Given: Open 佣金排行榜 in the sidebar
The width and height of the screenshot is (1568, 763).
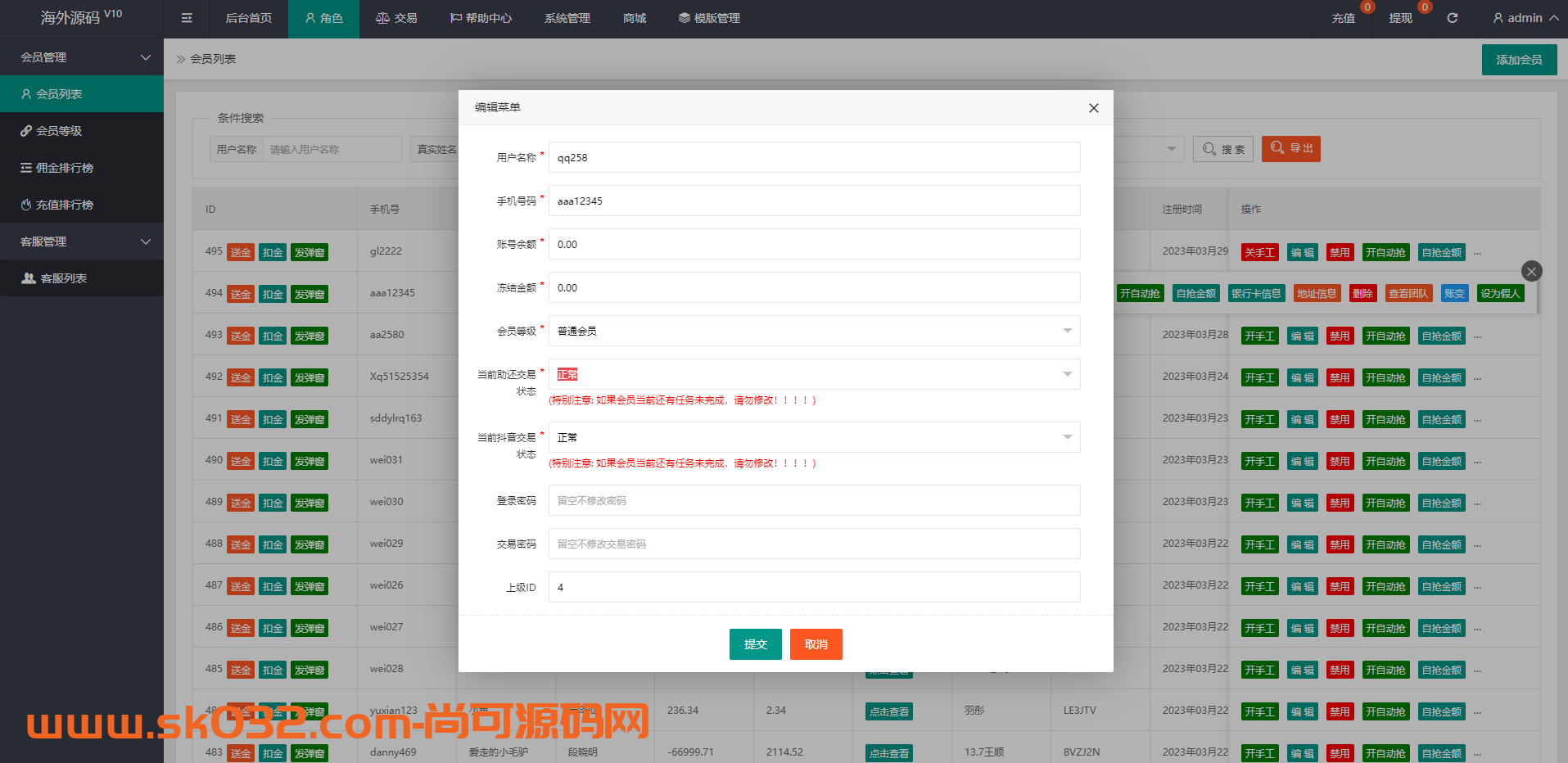Looking at the screenshot, I should tap(82, 168).
